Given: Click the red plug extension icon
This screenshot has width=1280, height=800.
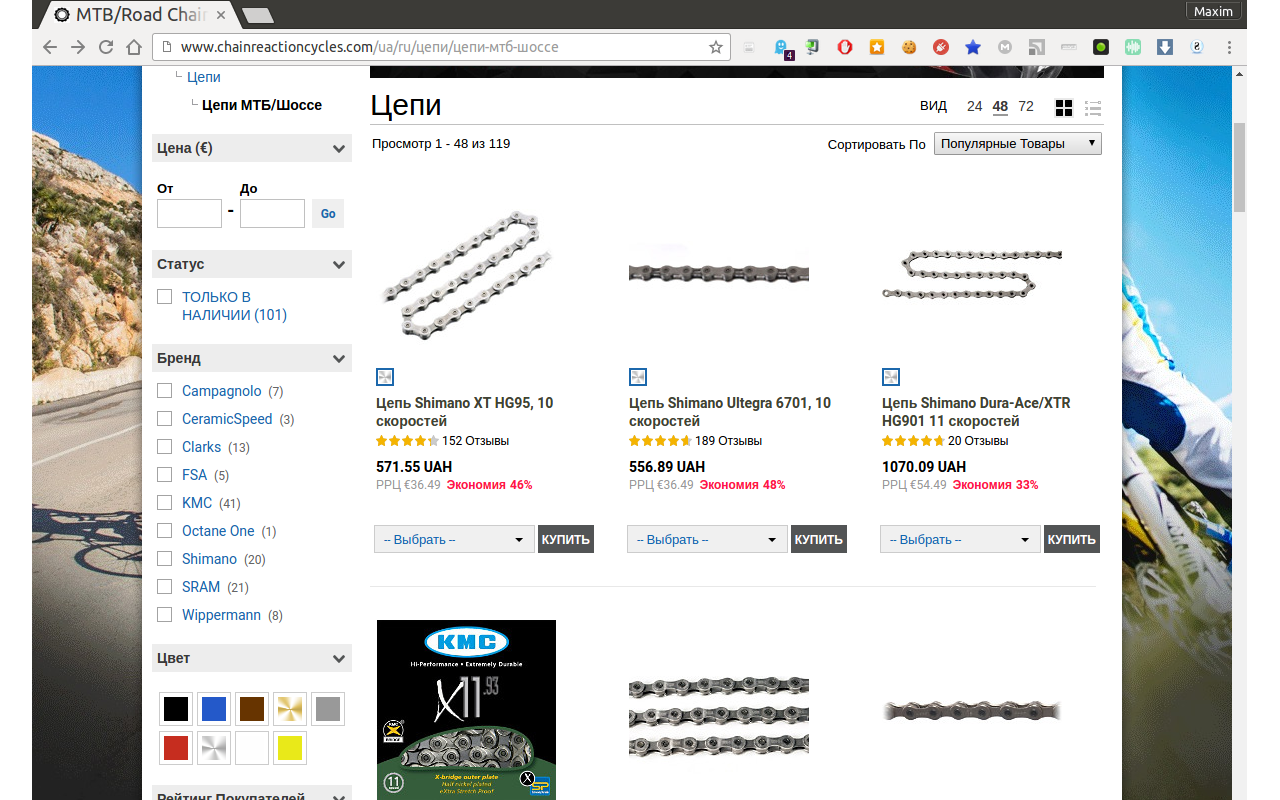Looking at the screenshot, I should tap(941, 47).
